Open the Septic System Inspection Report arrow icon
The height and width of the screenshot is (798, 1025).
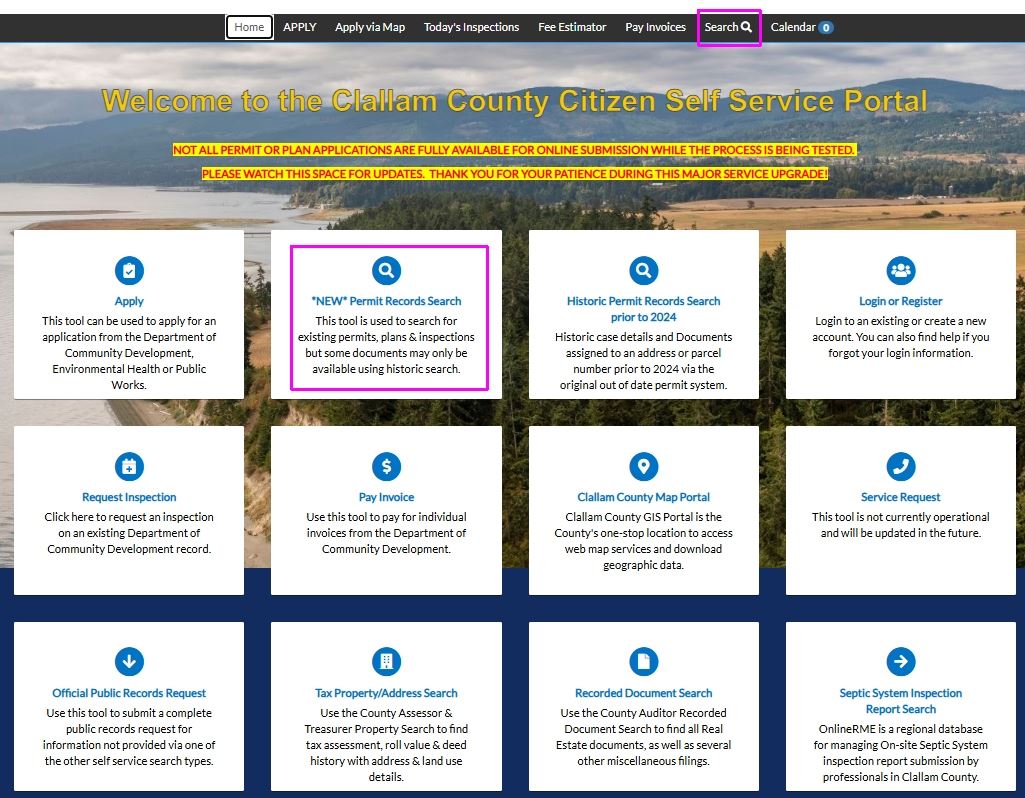pyautogui.click(x=900, y=661)
